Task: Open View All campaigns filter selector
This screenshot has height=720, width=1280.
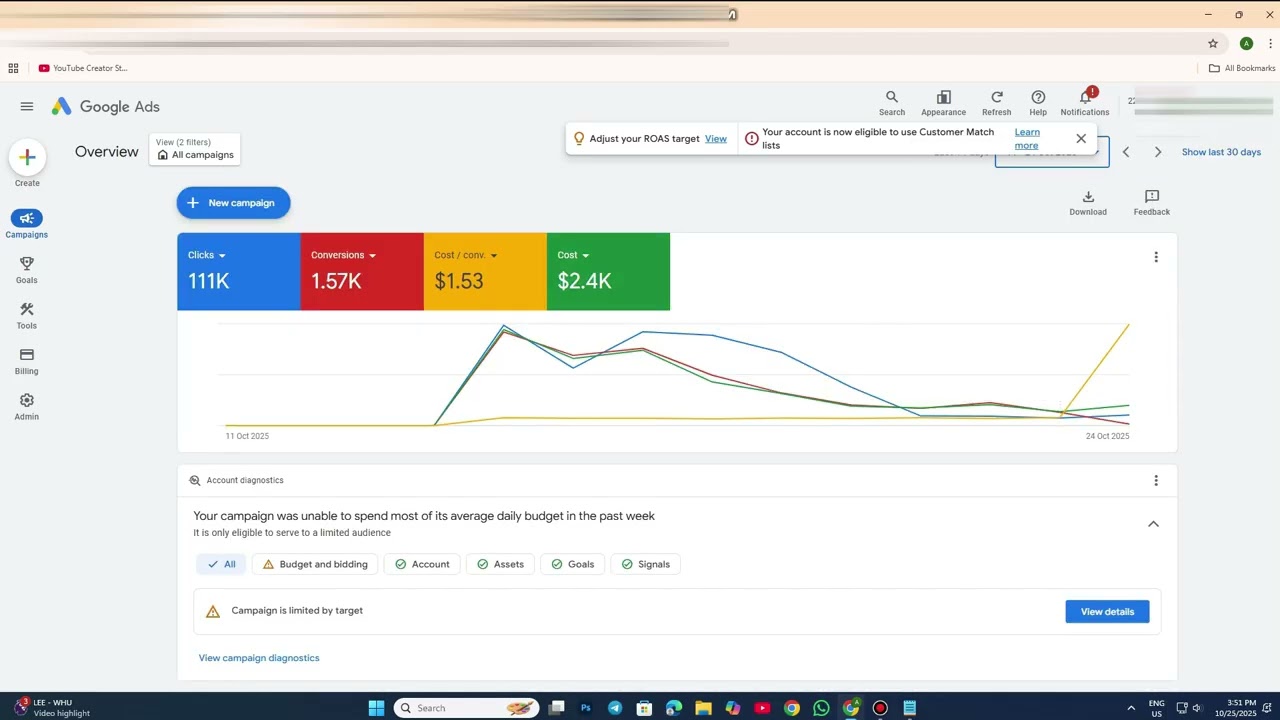Action: click(195, 149)
